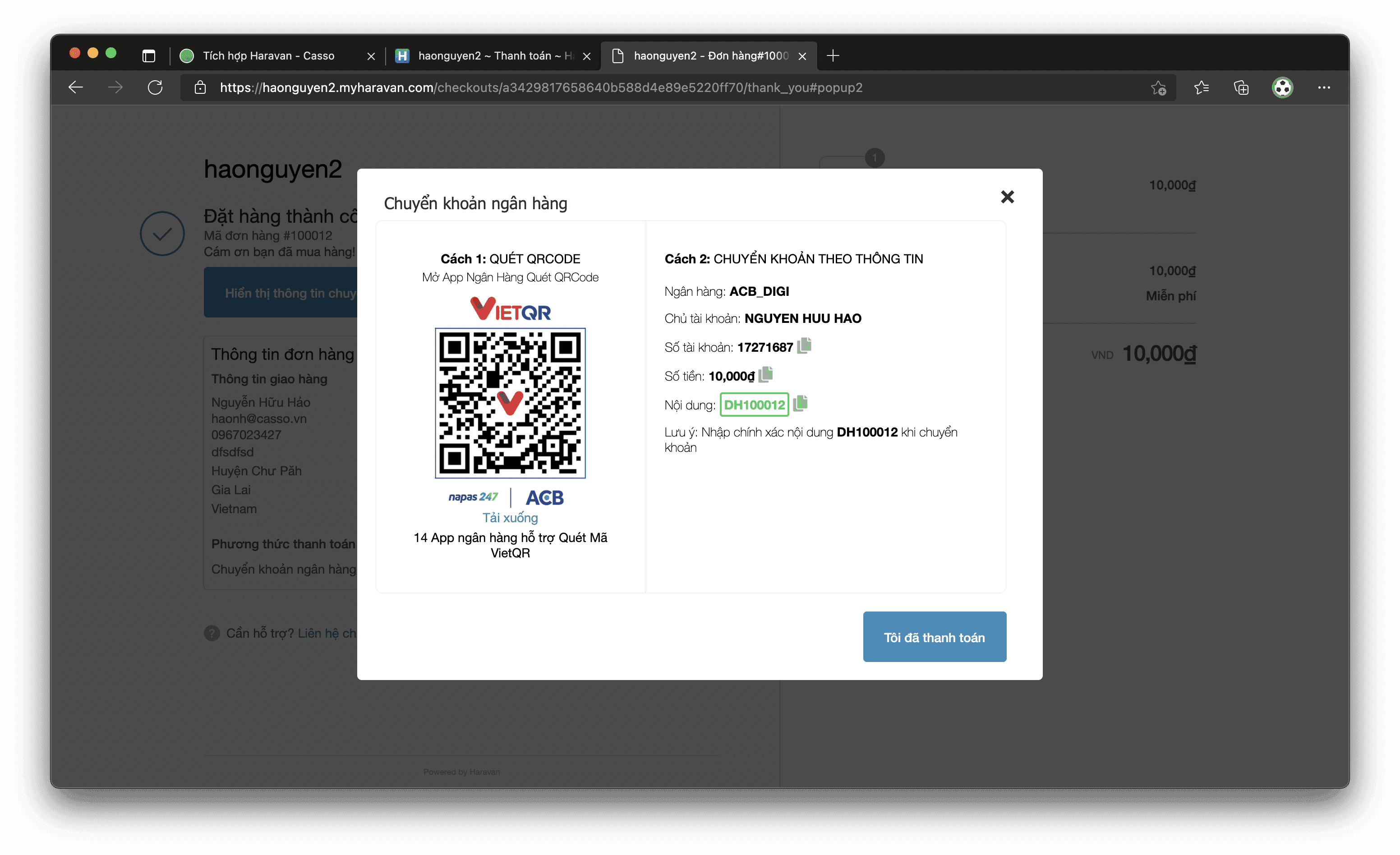This screenshot has width=1400, height=855.
Task: Click Tôi đã thanh toán button
Action: pyautogui.click(x=934, y=637)
